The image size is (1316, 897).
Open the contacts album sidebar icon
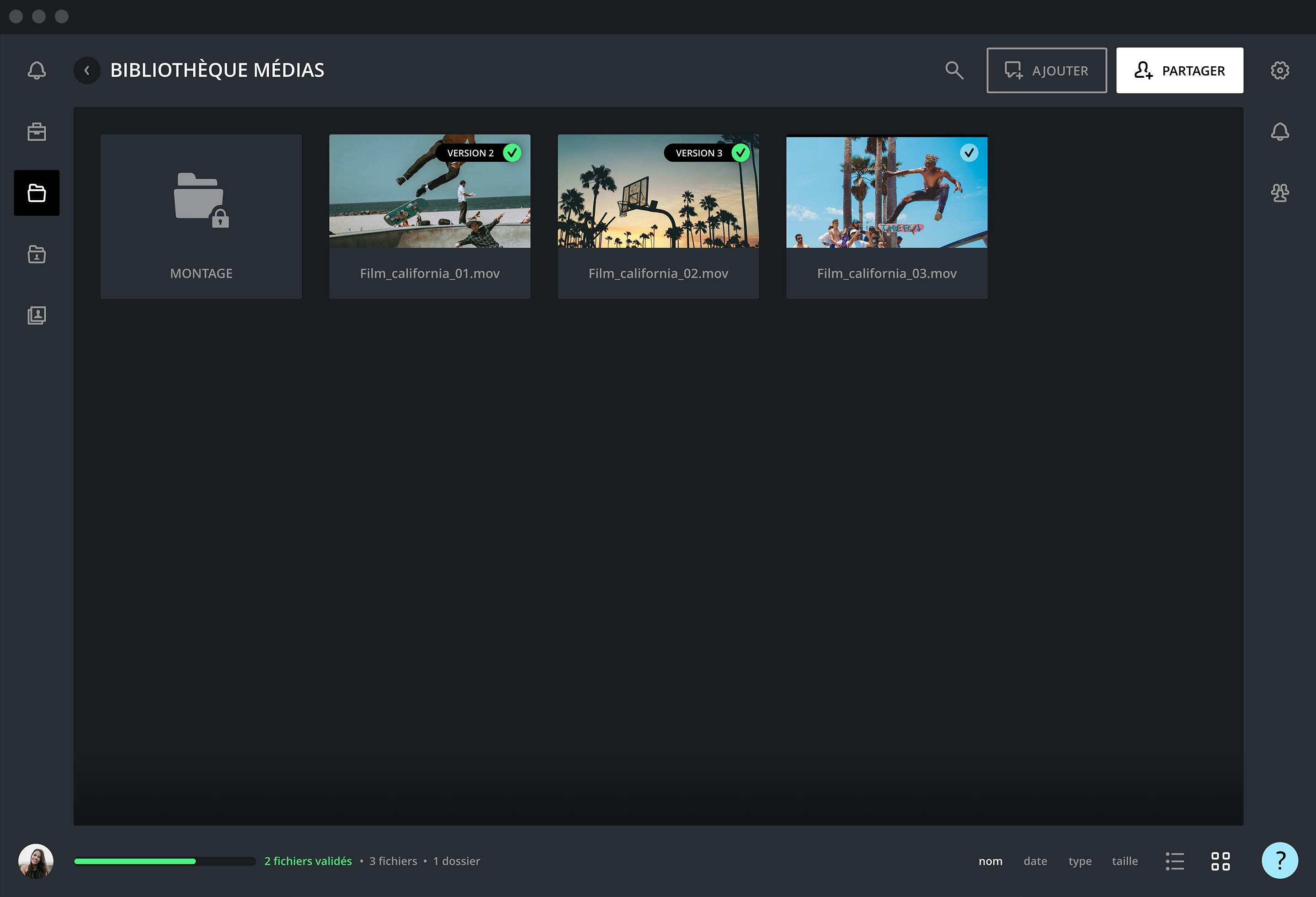[37, 315]
